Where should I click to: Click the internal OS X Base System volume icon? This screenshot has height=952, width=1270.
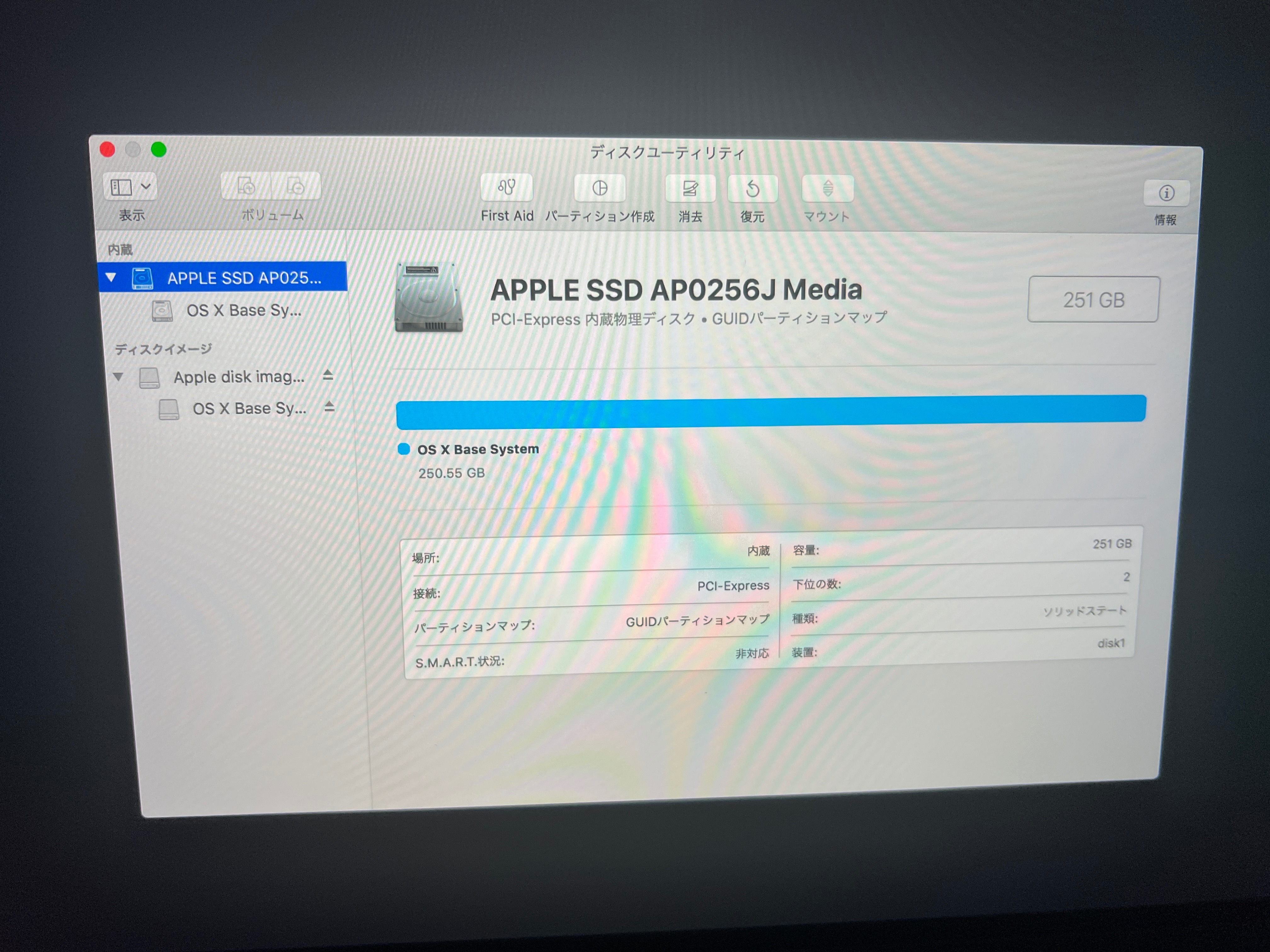coord(162,311)
